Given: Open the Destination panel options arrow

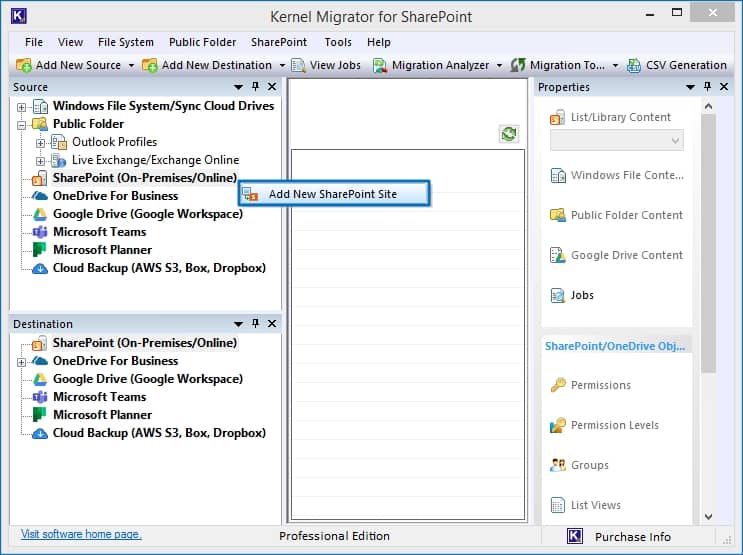Looking at the screenshot, I should (238, 324).
